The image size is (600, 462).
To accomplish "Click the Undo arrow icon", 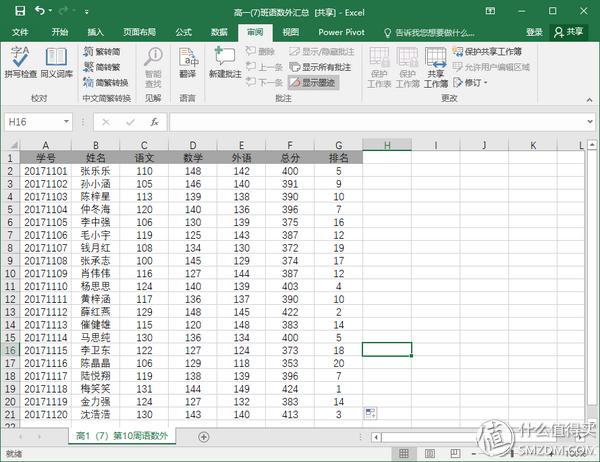I will point(40,11).
